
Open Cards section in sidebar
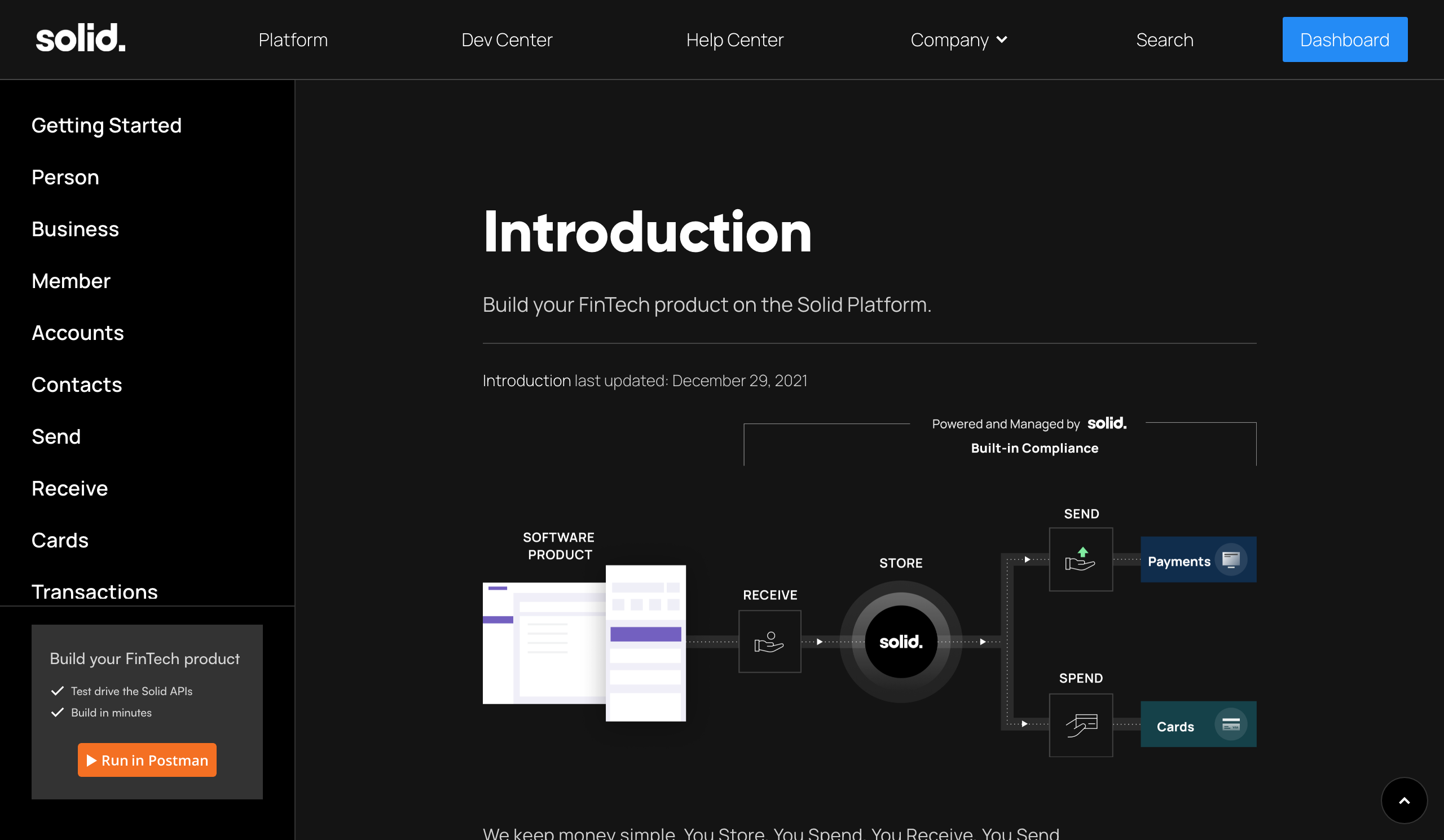(60, 540)
